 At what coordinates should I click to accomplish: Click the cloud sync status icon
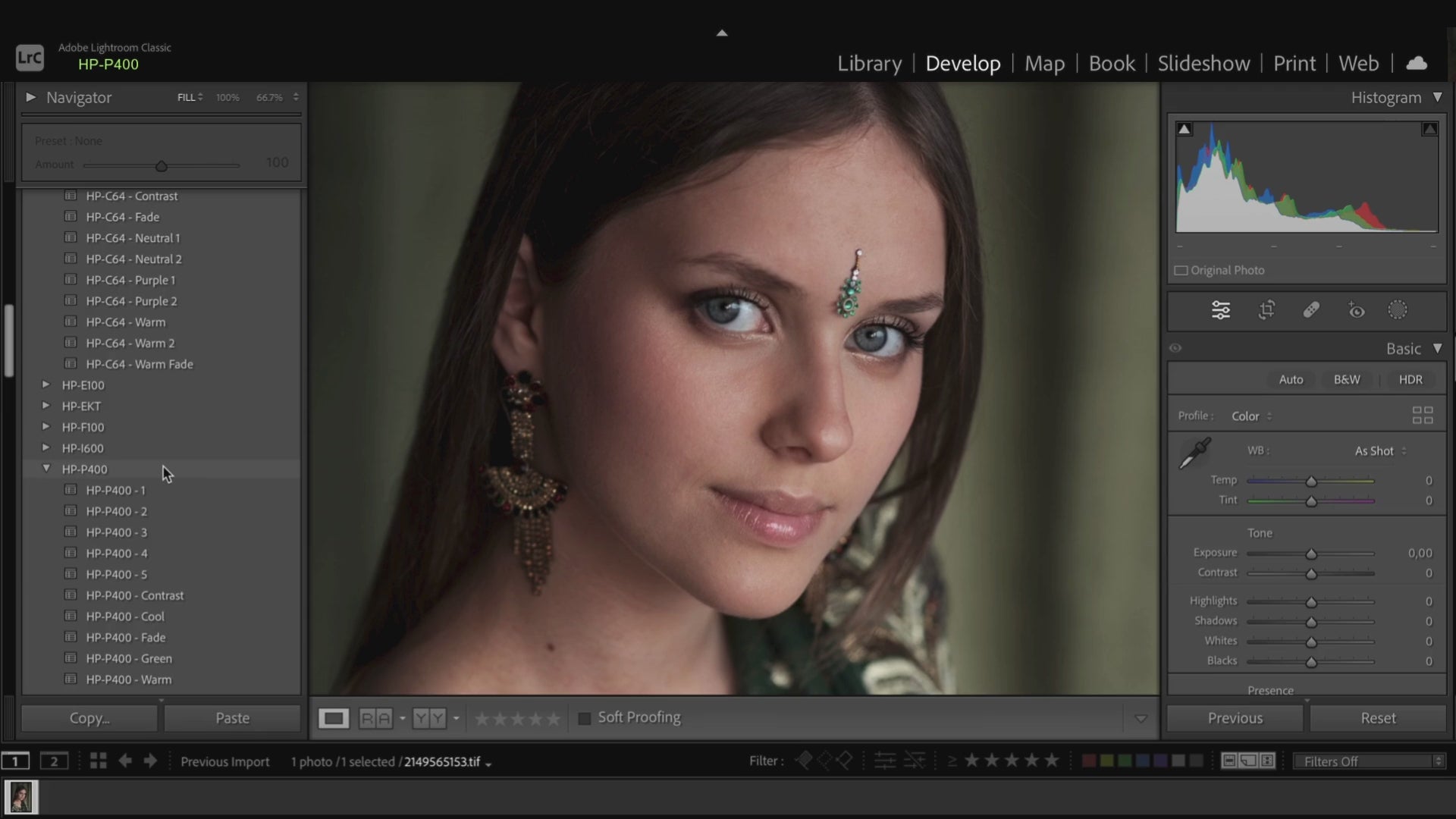(1417, 63)
